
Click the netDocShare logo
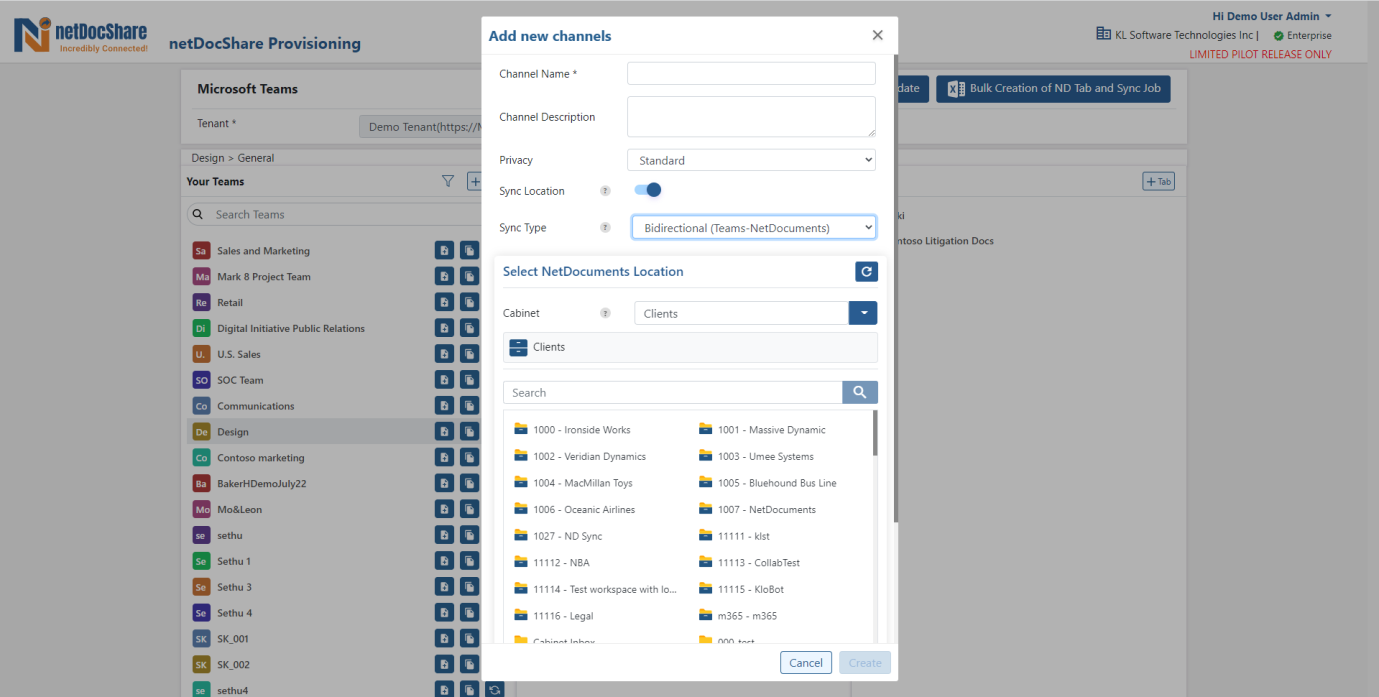coord(80,35)
